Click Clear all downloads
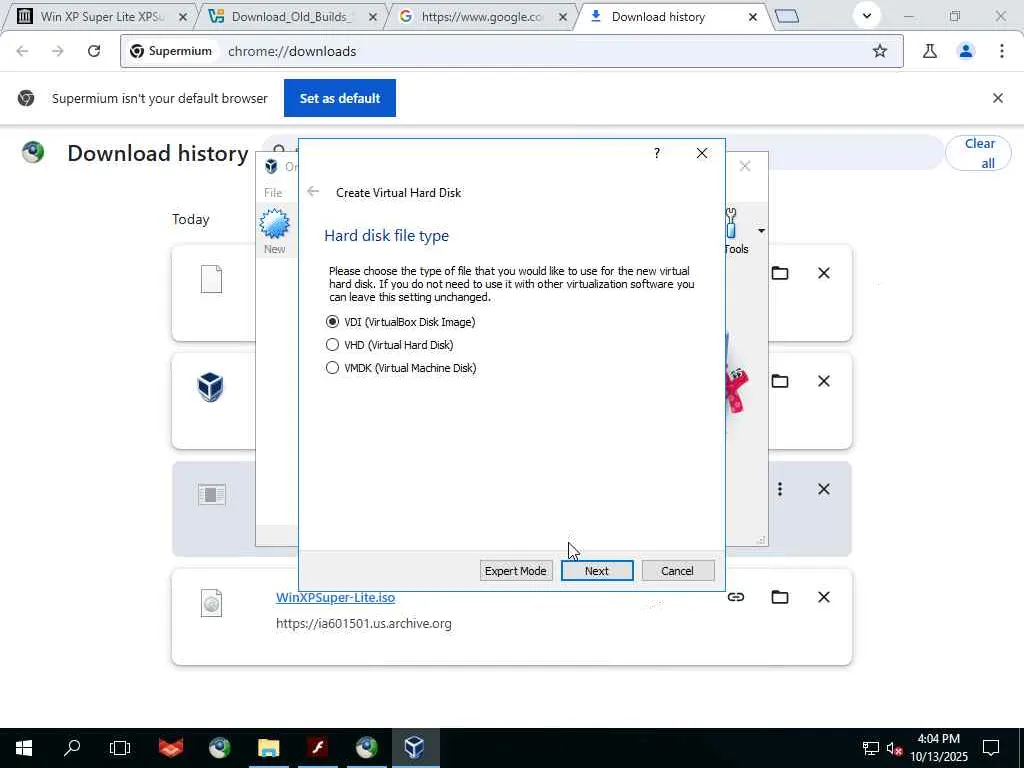 (x=978, y=153)
